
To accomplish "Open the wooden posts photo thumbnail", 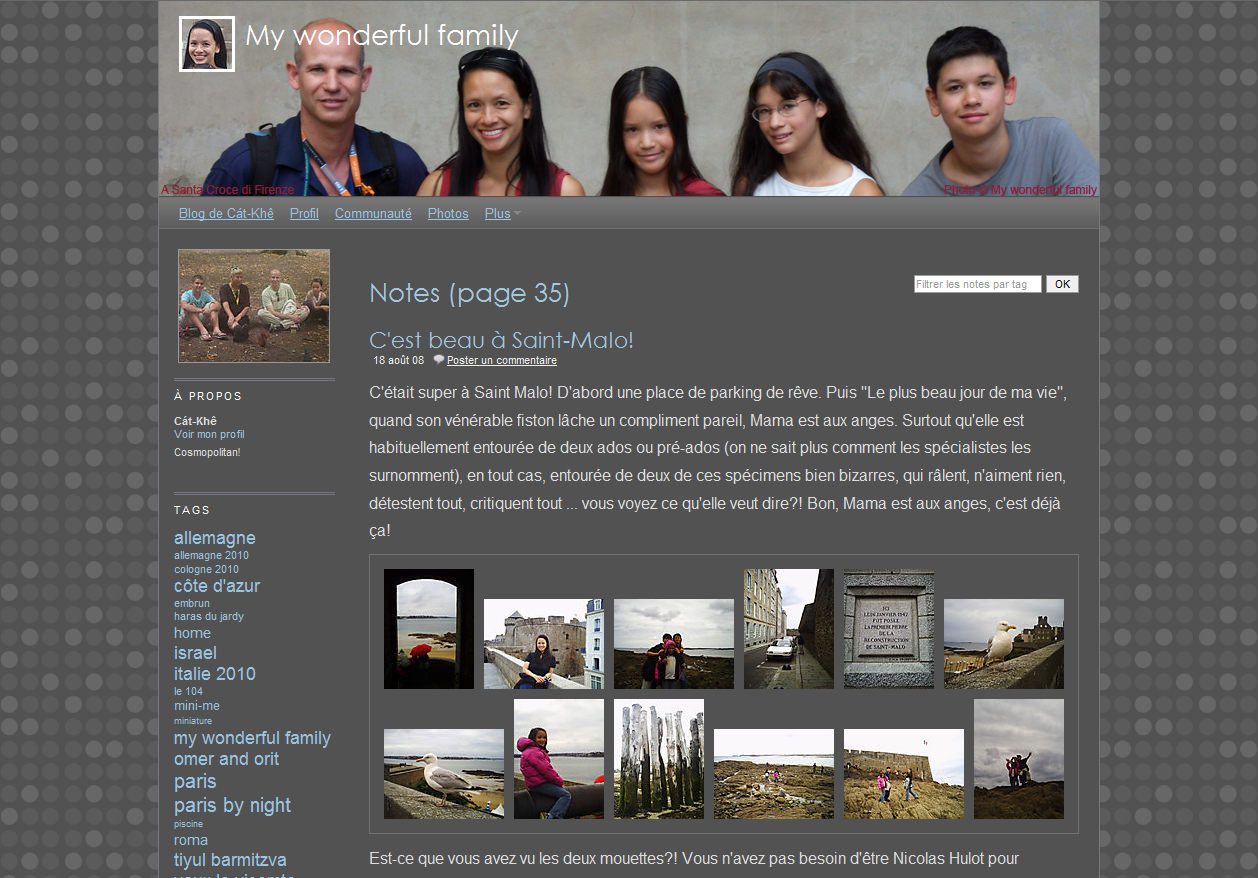I will pyautogui.click(x=659, y=759).
